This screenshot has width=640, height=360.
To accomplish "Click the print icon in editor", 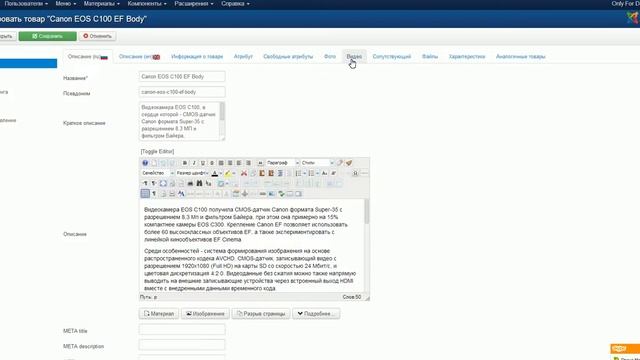I will point(190,183).
